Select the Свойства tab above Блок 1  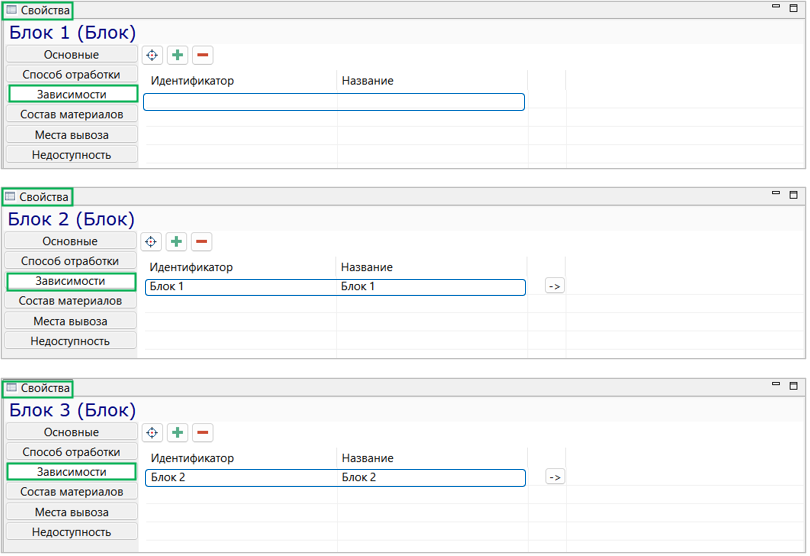coord(38,10)
